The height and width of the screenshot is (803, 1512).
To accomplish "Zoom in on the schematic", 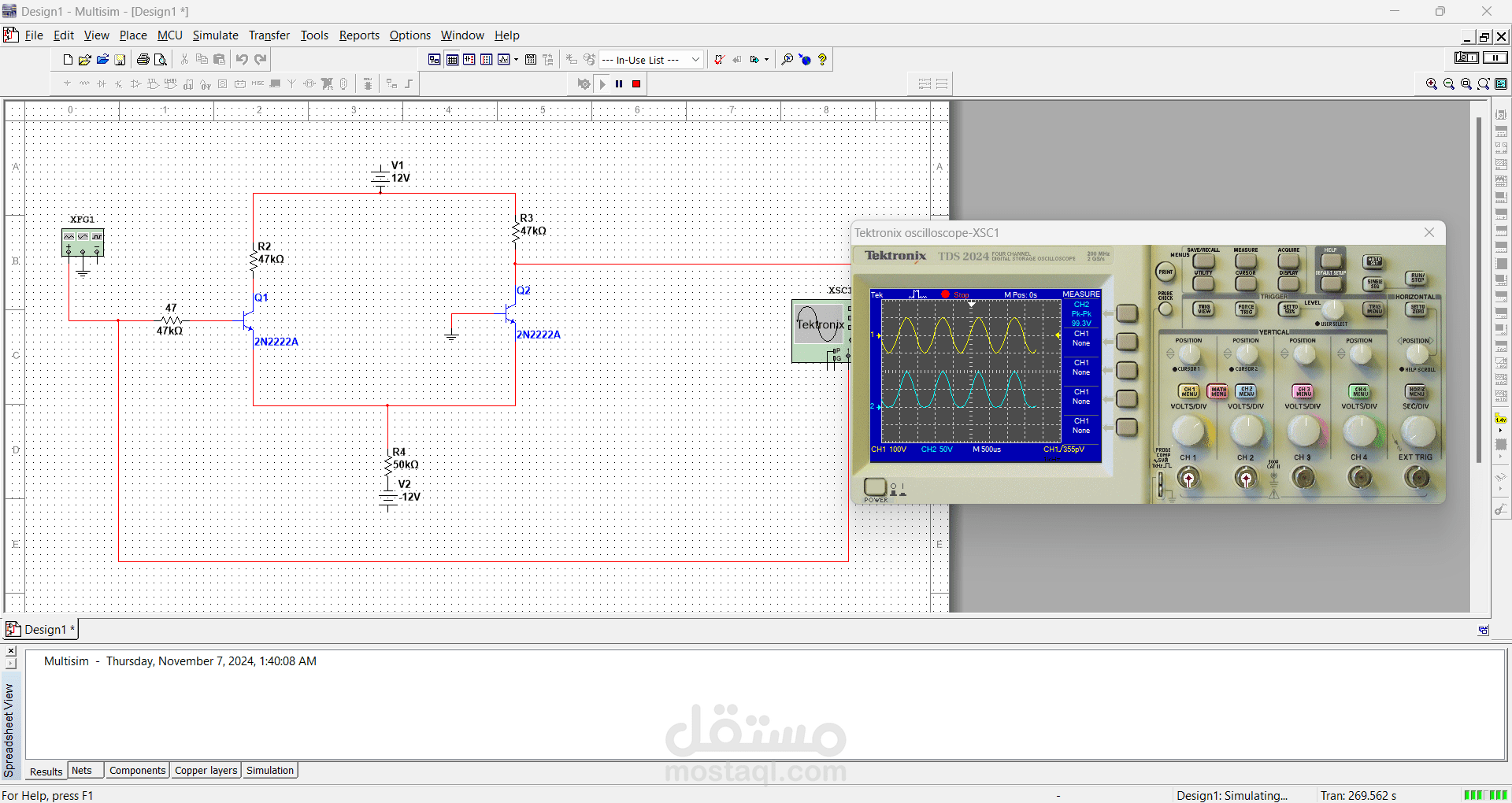I will [1432, 84].
